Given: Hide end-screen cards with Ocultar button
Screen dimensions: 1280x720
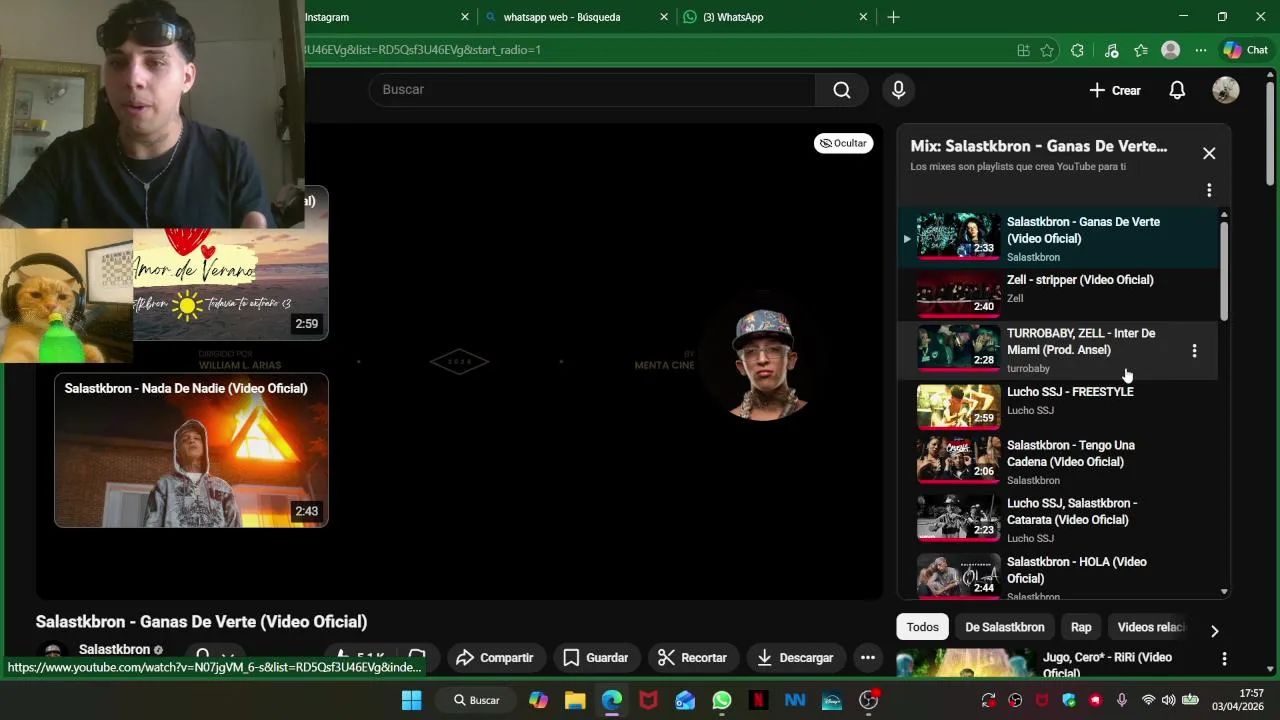Looking at the screenshot, I should click(843, 143).
